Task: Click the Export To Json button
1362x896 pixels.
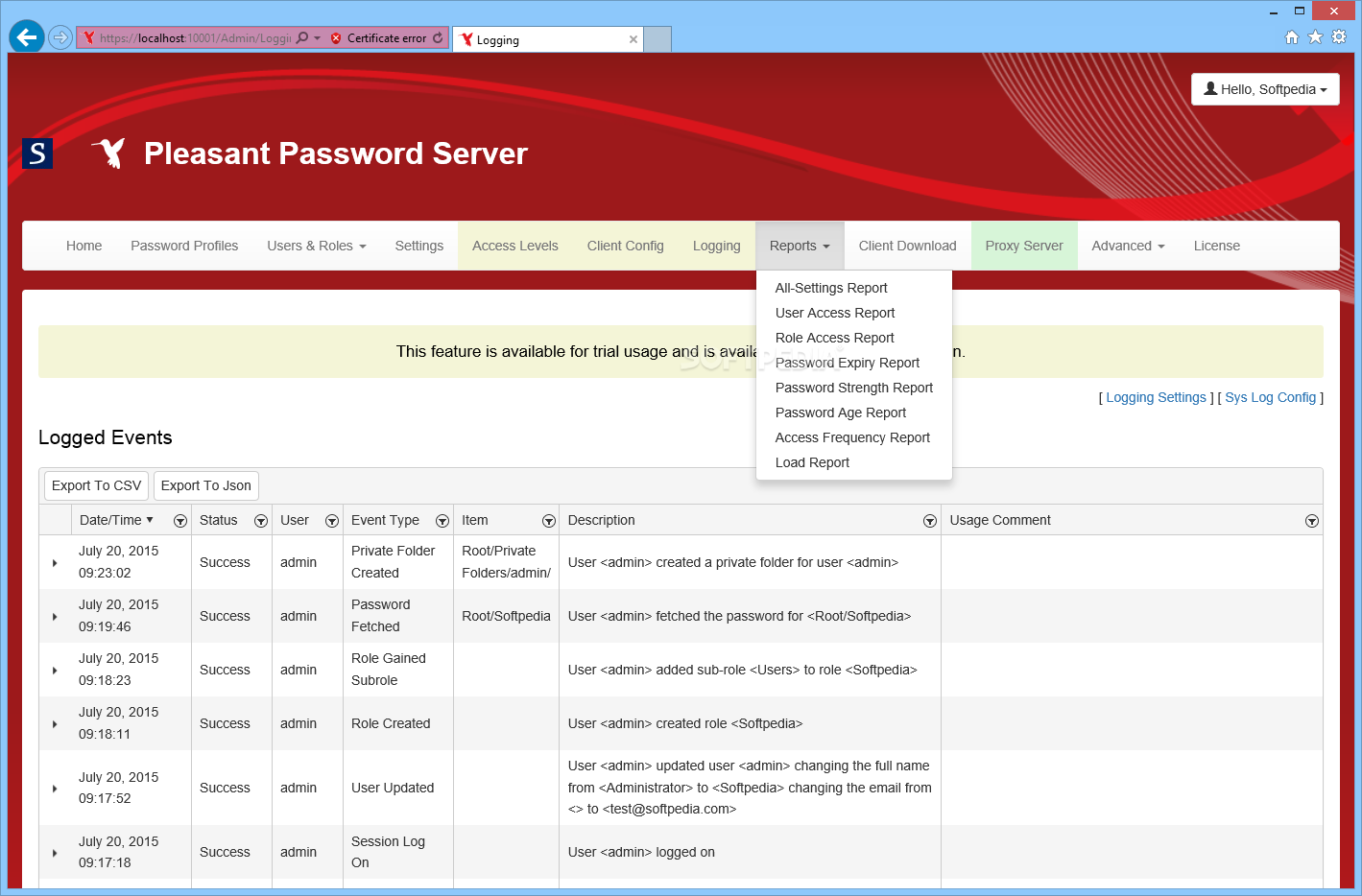Action: [x=206, y=485]
